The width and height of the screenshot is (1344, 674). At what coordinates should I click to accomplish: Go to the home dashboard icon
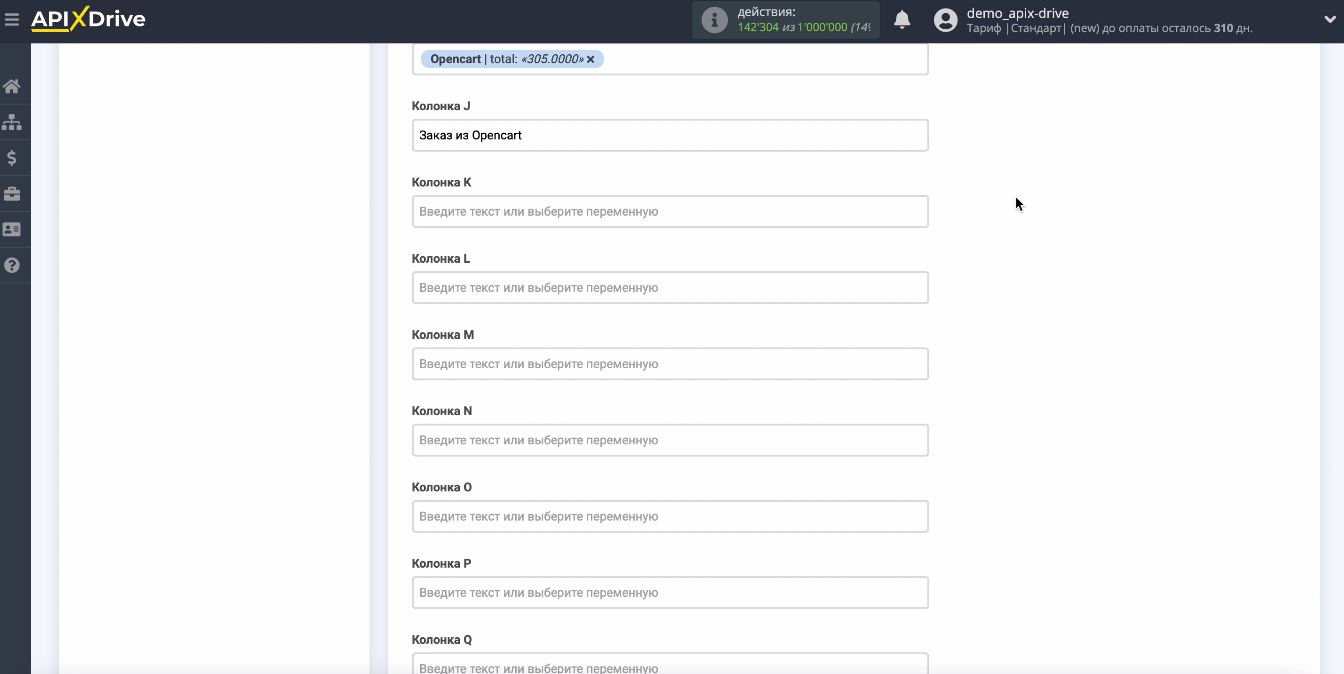[12, 86]
